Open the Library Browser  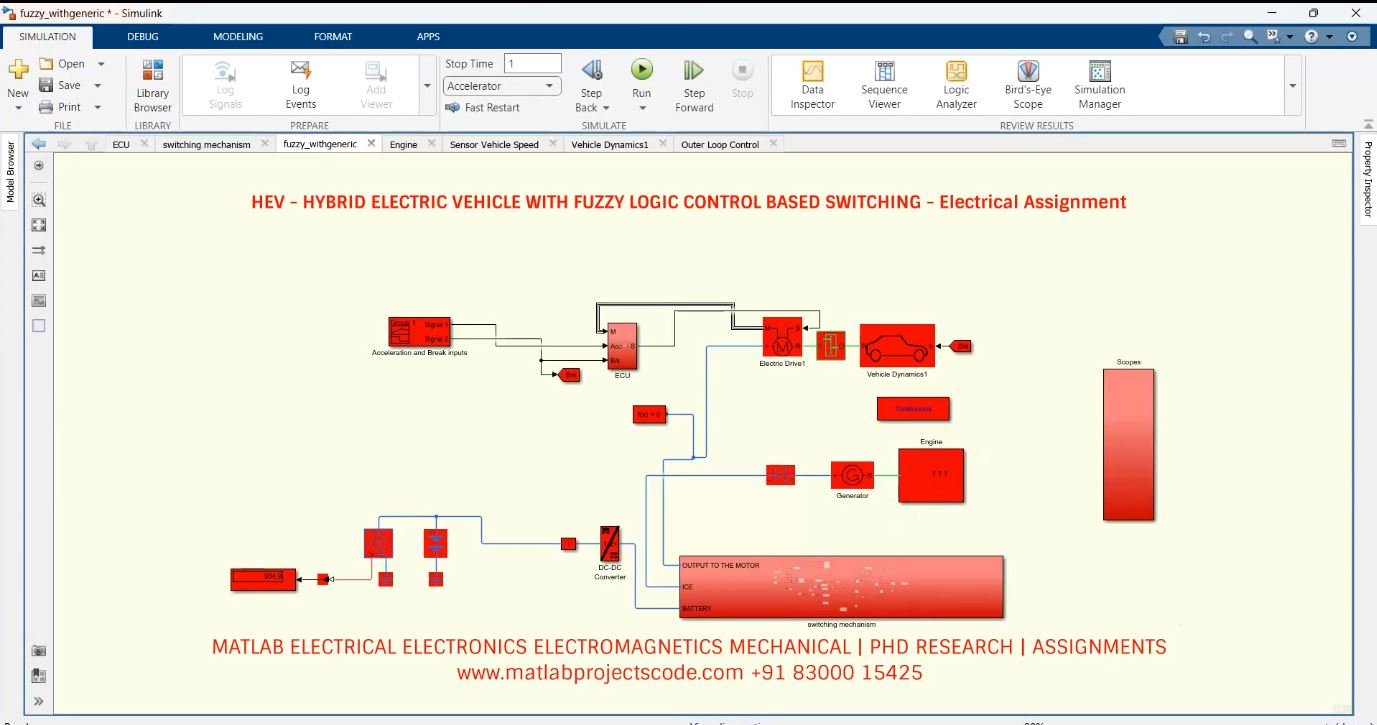[x=151, y=85]
